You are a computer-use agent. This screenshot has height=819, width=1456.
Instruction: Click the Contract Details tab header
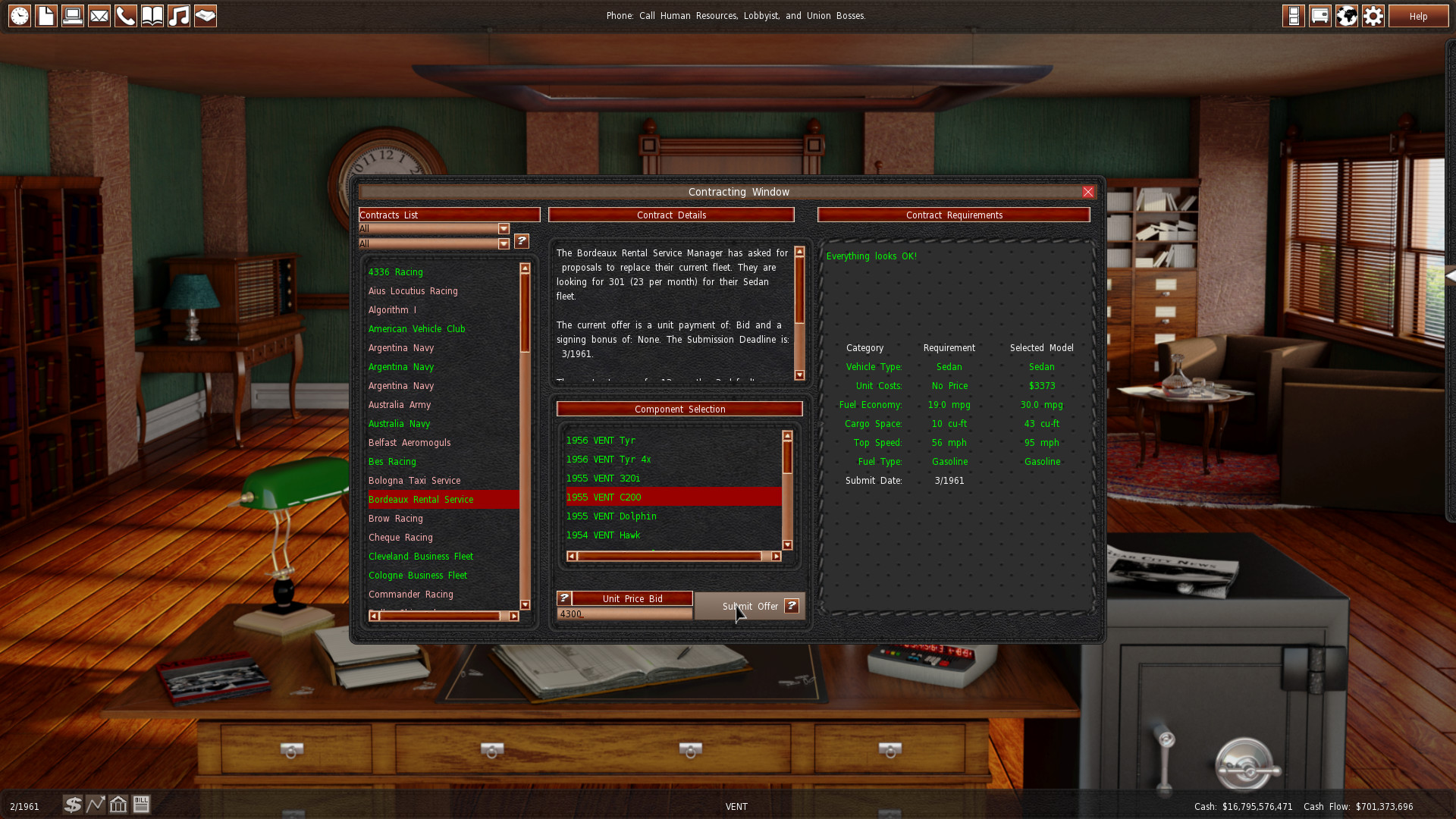(x=671, y=214)
